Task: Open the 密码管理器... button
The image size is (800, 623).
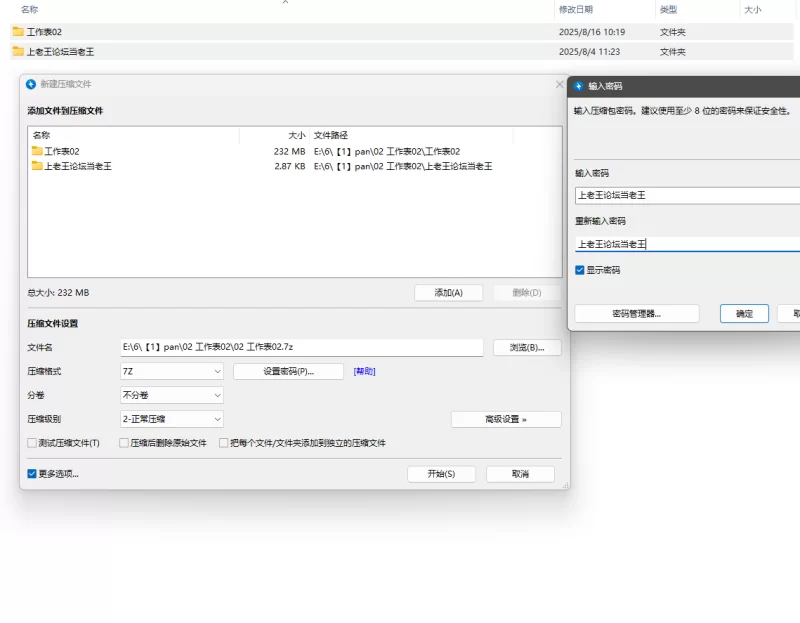Action: pyautogui.click(x=637, y=314)
